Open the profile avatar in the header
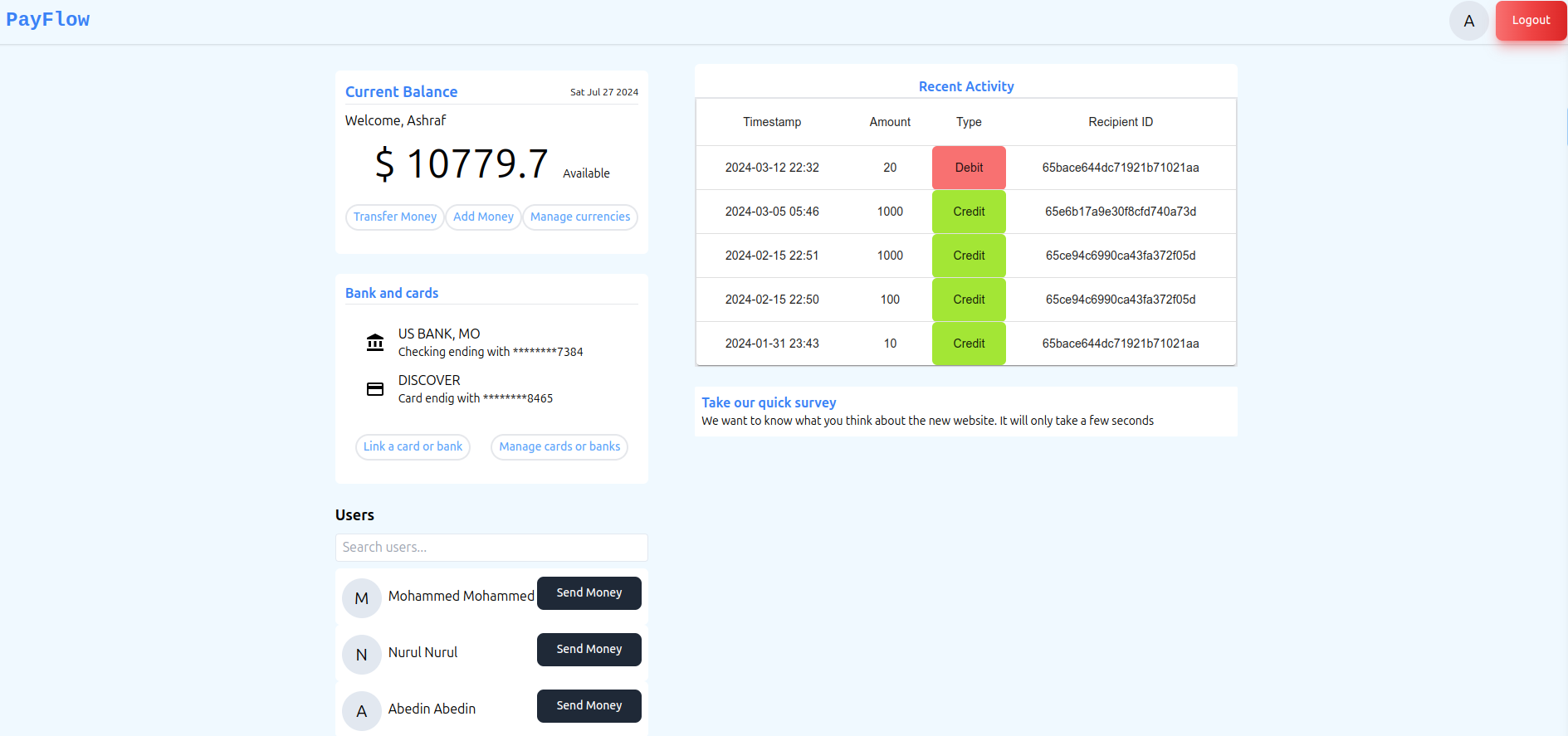The image size is (1568, 736). 1468,21
